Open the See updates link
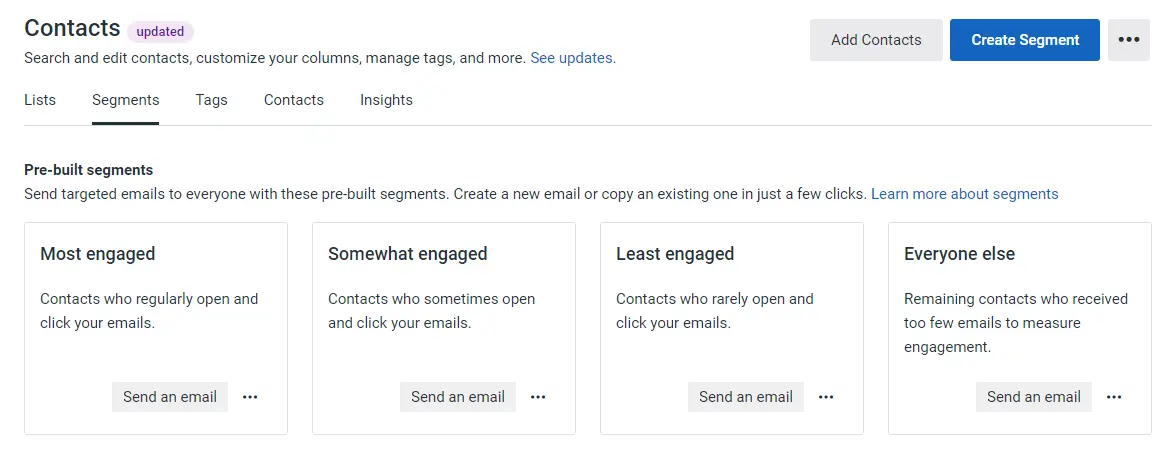The height and width of the screenshot is (449, 1176). (x=573, y=58)
